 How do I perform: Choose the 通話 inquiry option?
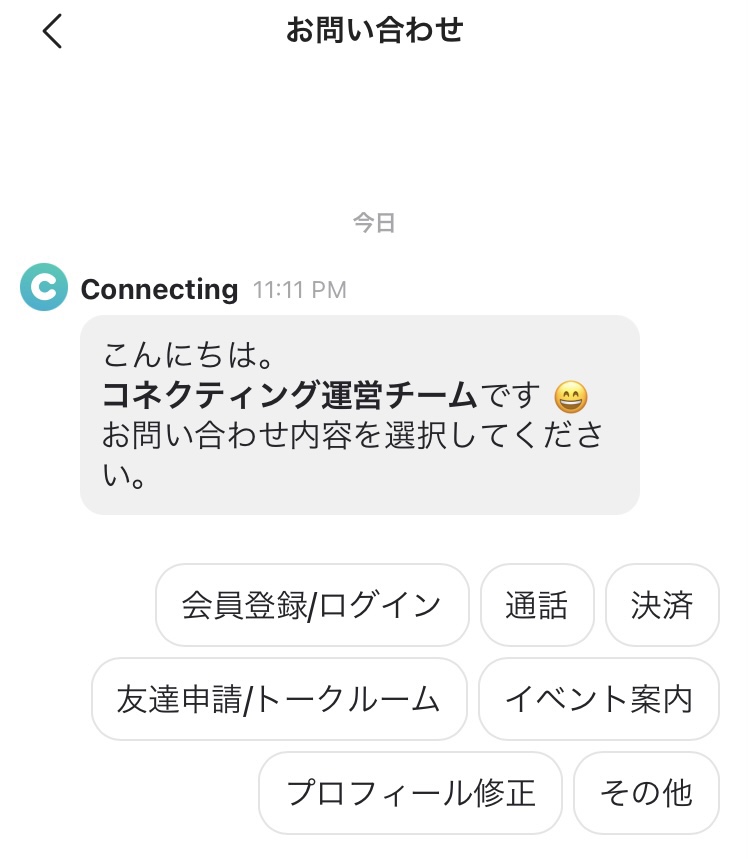click(x=537, y=605)
